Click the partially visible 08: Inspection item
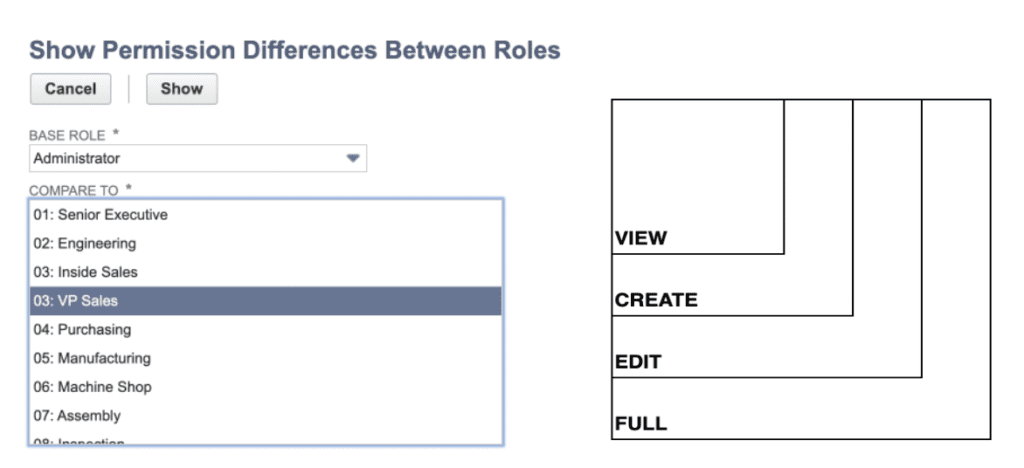The image size is (1024, 468). coord(78,441)
